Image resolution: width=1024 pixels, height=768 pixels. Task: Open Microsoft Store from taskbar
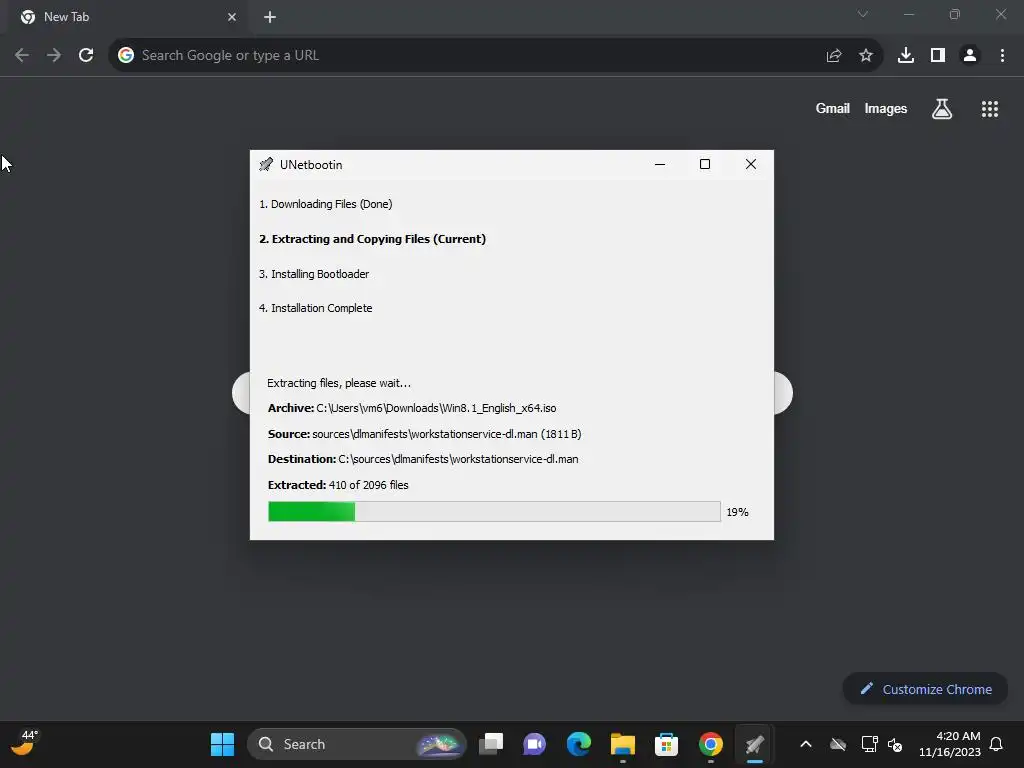tap(666, 744)
